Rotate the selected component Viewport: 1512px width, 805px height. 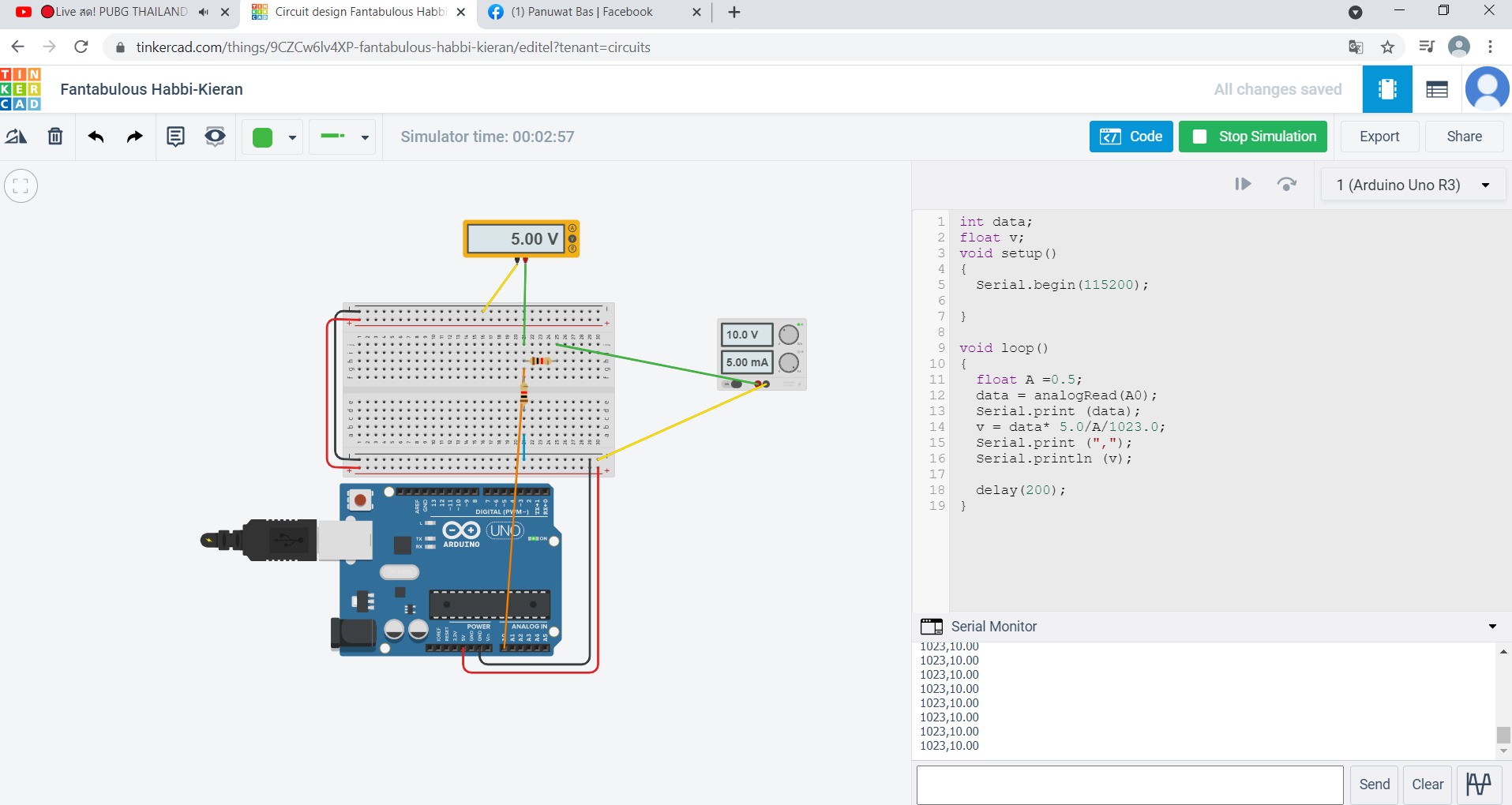click(x=17, y=137)
